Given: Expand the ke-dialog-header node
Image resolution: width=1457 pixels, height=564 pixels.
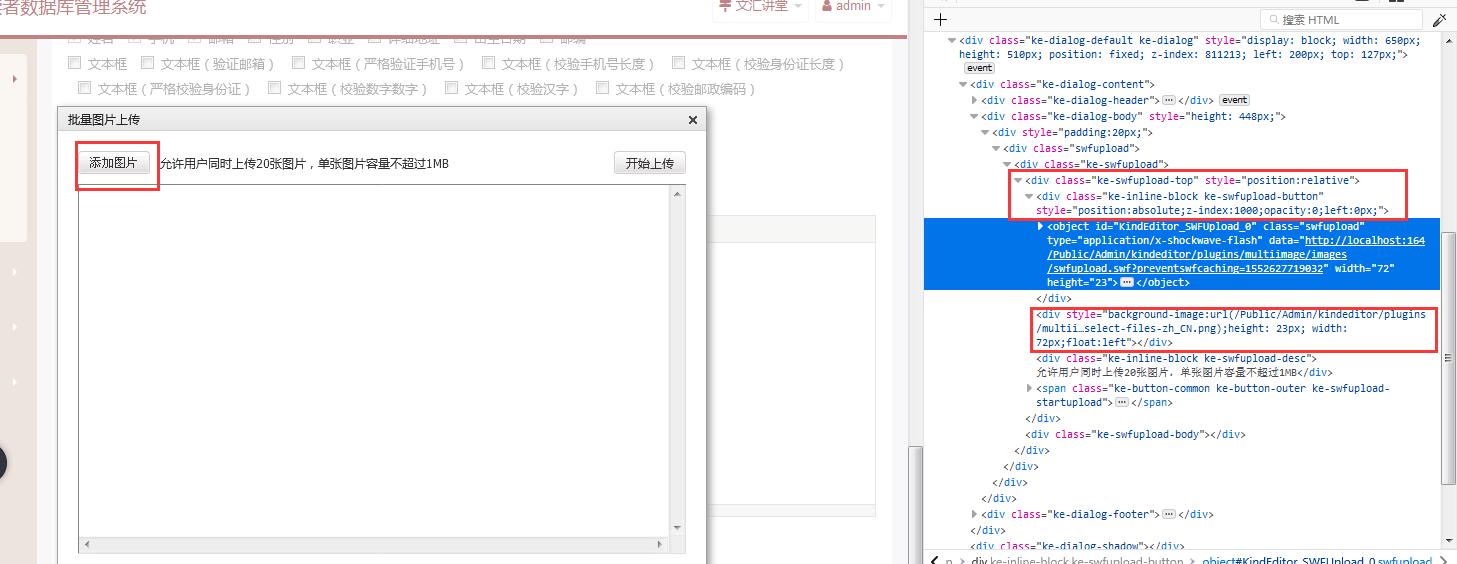Looking at the screenshot, I should click(975, 100).
